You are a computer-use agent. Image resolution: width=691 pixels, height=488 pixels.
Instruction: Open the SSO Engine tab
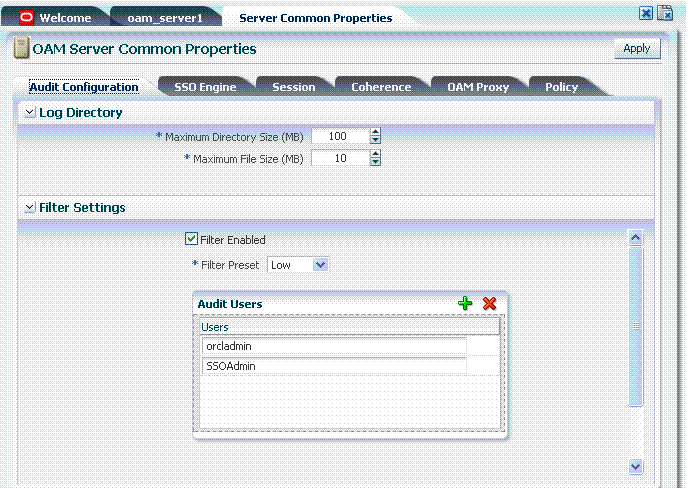205,87
